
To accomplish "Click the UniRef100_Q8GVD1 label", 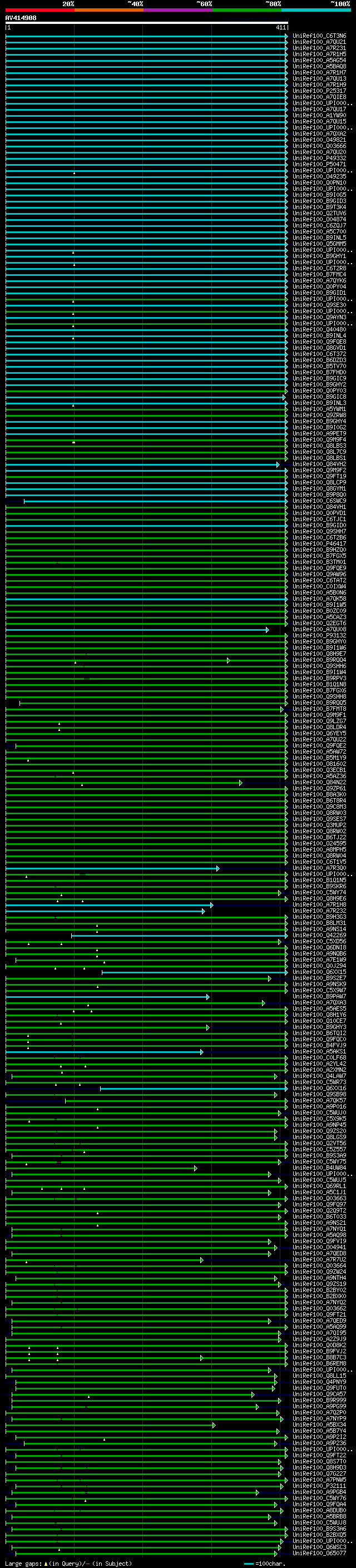I will click(319, 348).
